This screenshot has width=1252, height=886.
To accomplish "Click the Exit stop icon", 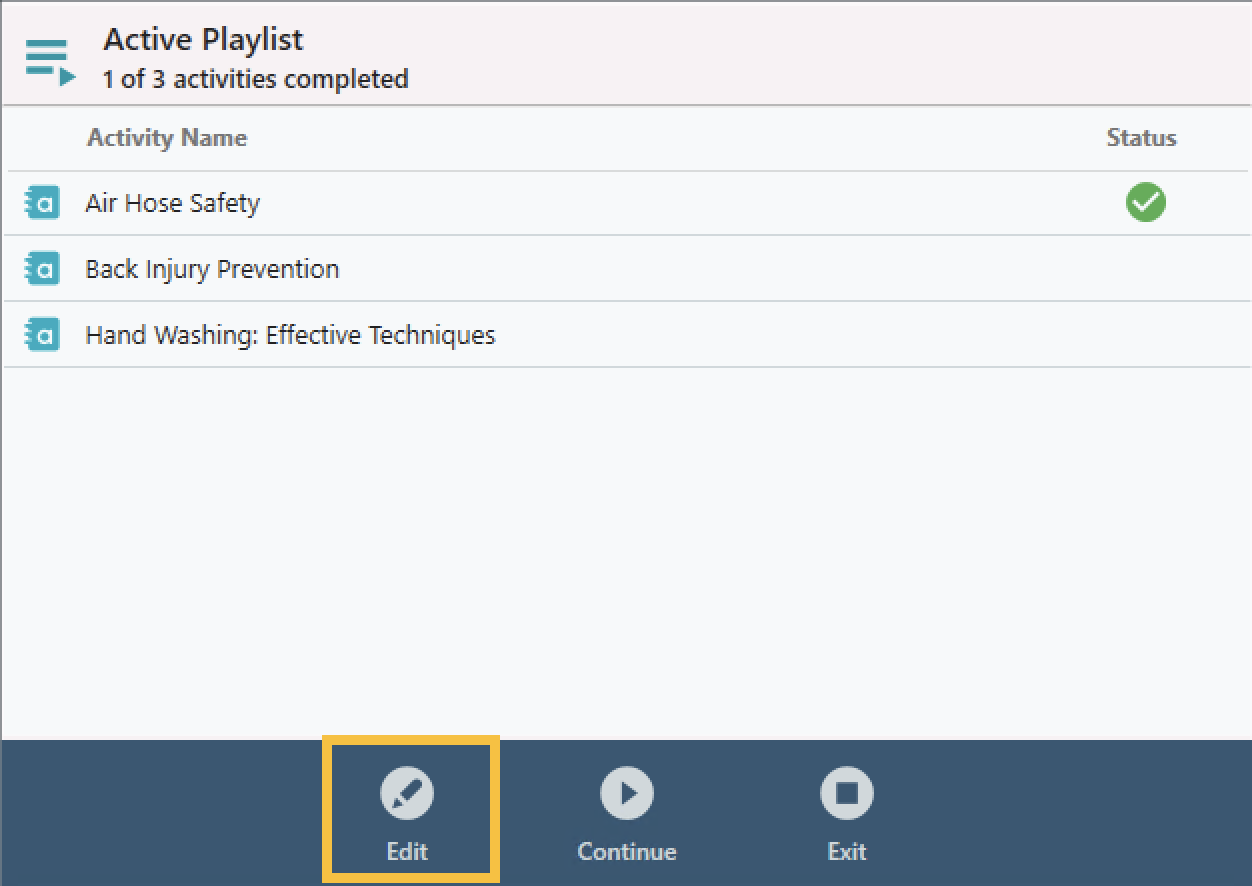I will click(847, 791).
